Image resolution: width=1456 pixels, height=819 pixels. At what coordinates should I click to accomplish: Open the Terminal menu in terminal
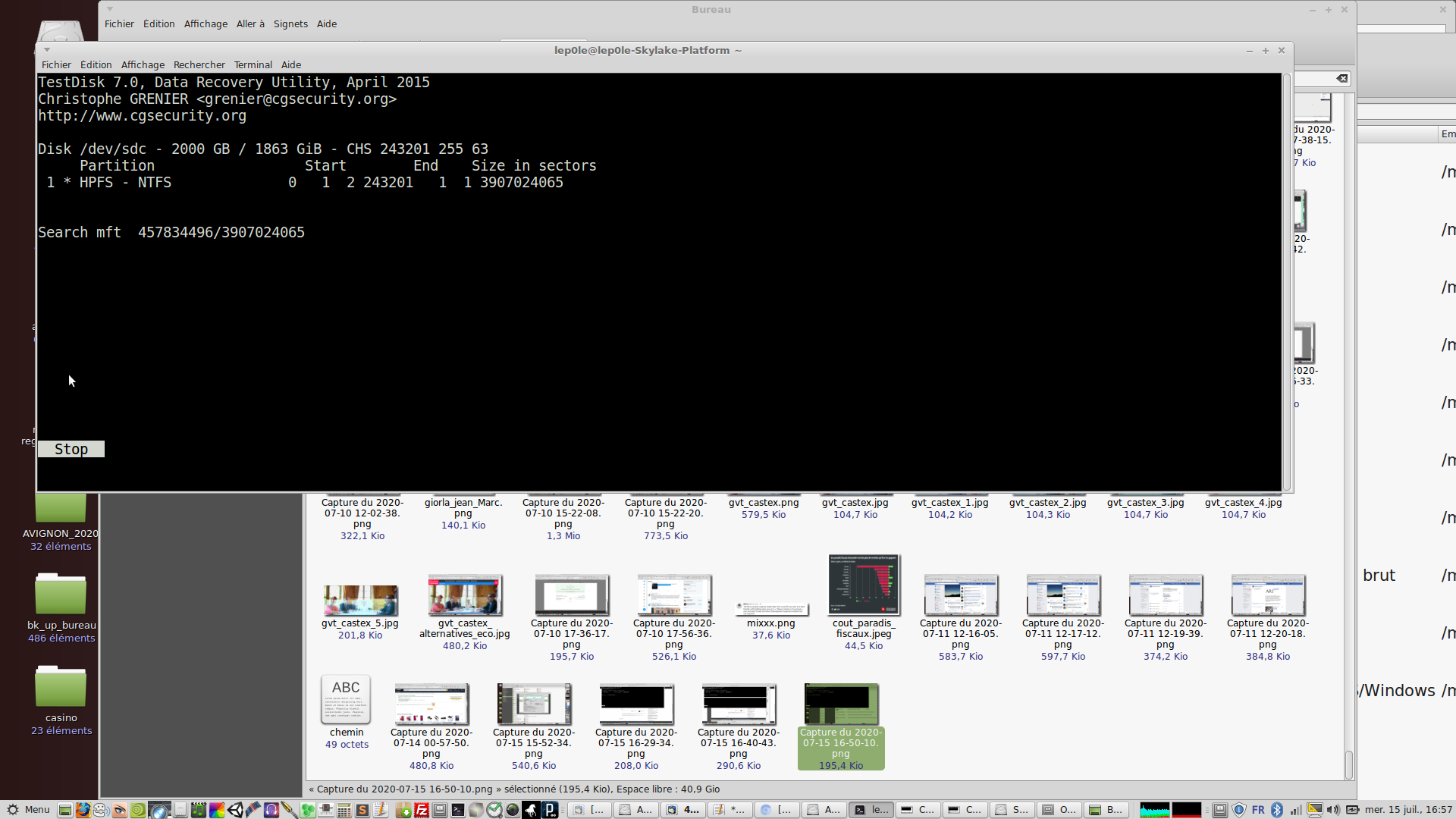tap(253, 64)
